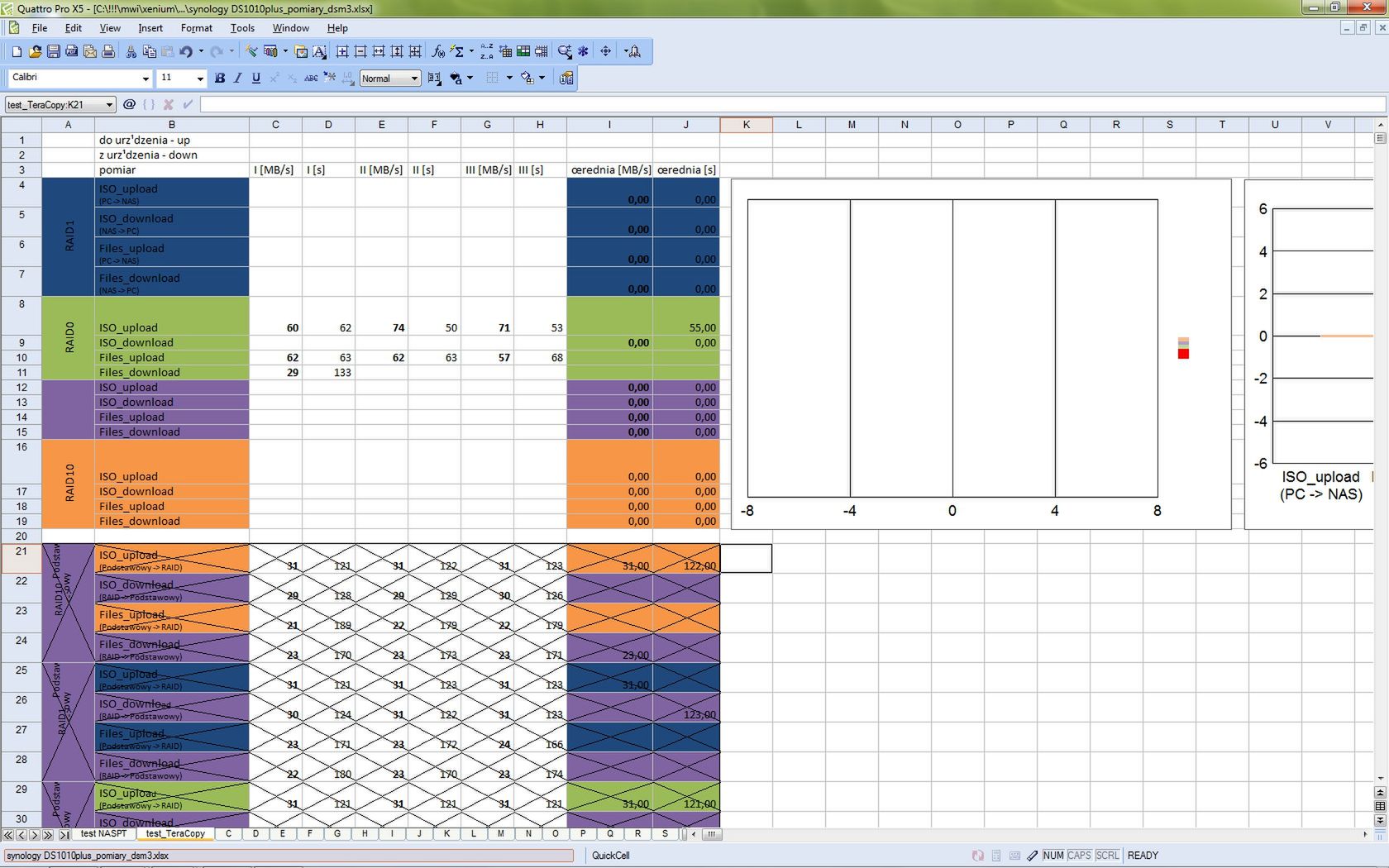This screenshot has width=1389, height=868.
Task: Open the cell border lines dropdown arrow
Action: tap(509, 78)
